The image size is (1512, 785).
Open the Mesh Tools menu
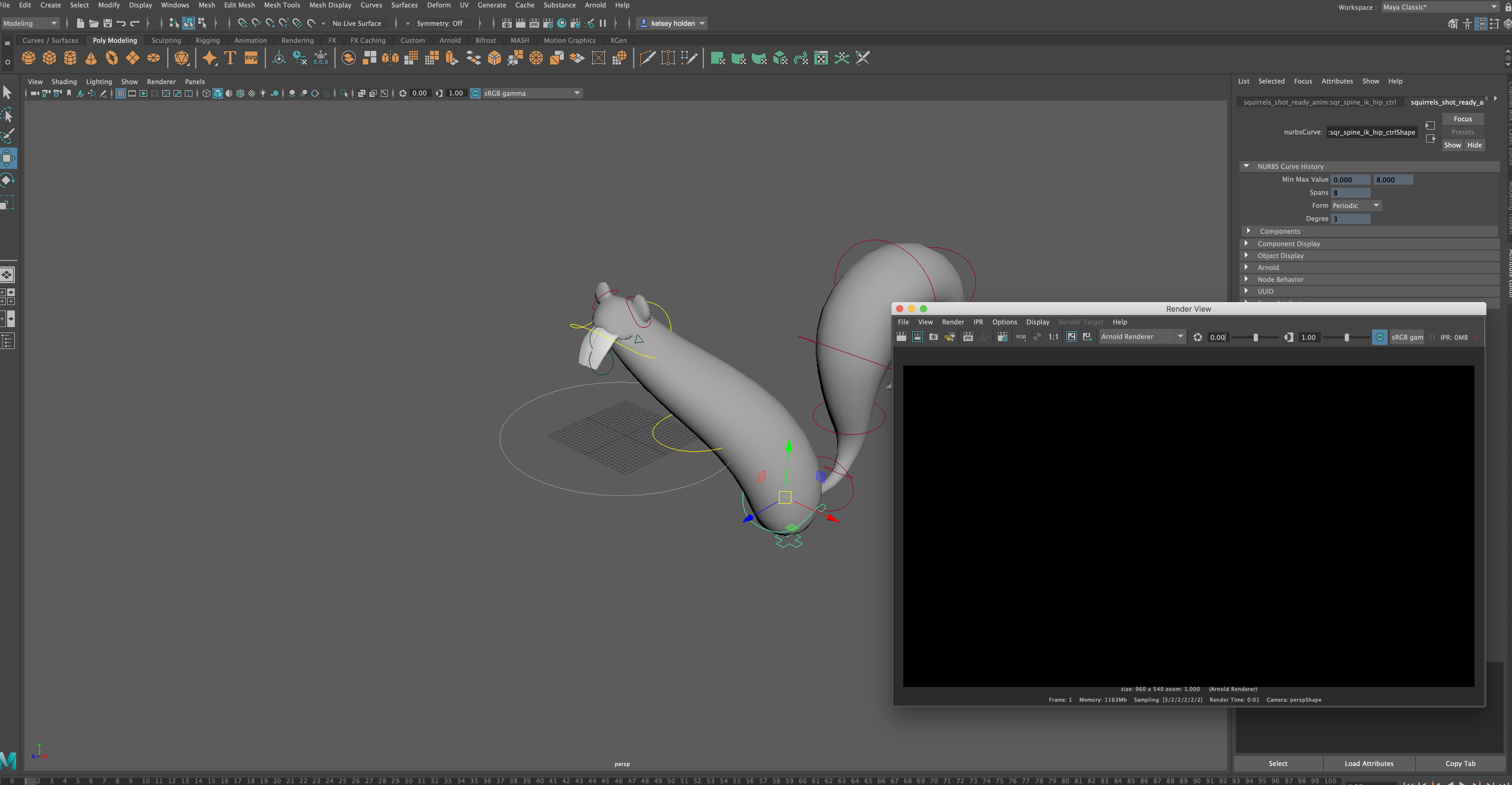[282, 5]
